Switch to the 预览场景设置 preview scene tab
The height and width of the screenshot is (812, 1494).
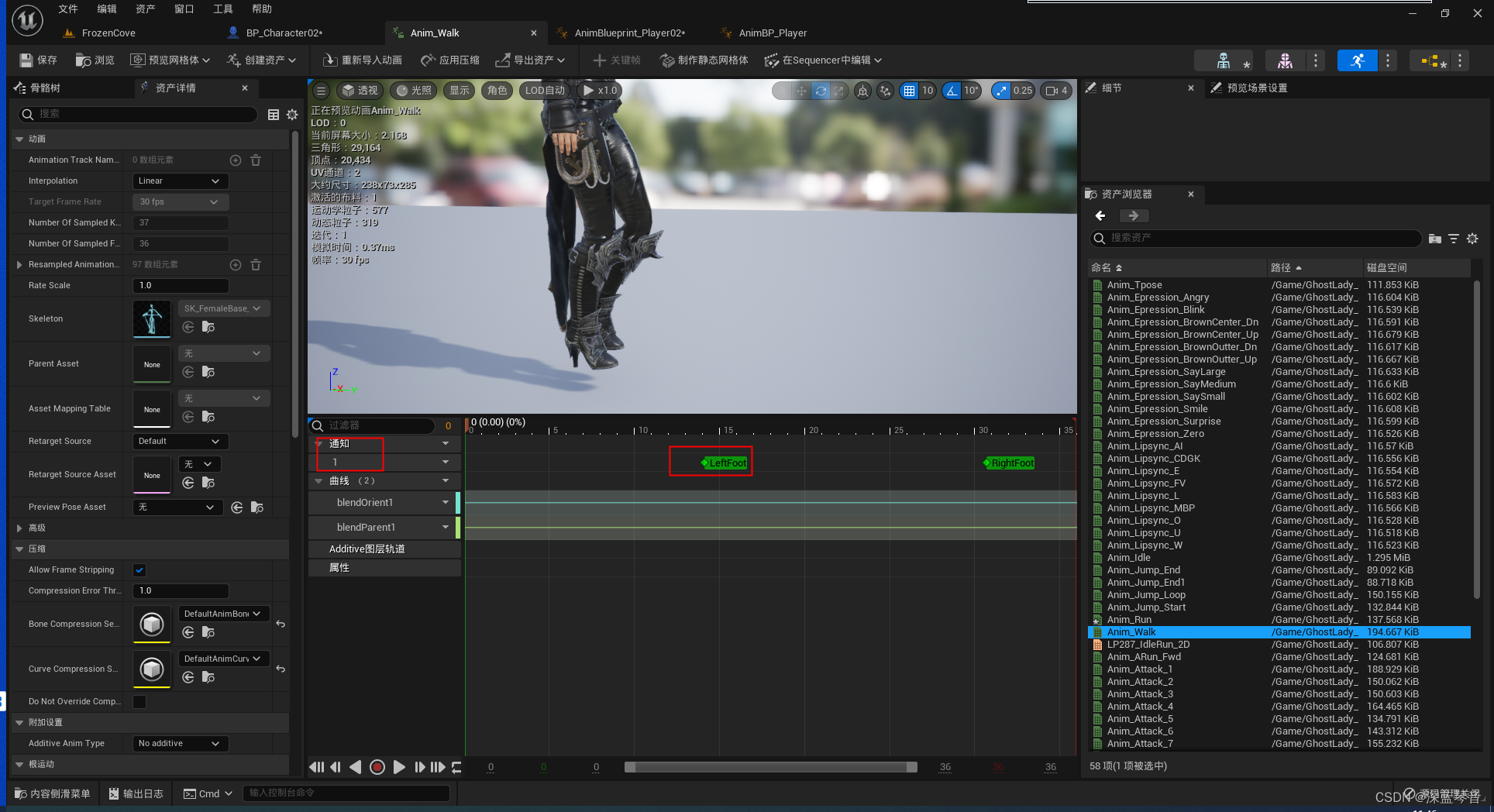point(1257,88)
